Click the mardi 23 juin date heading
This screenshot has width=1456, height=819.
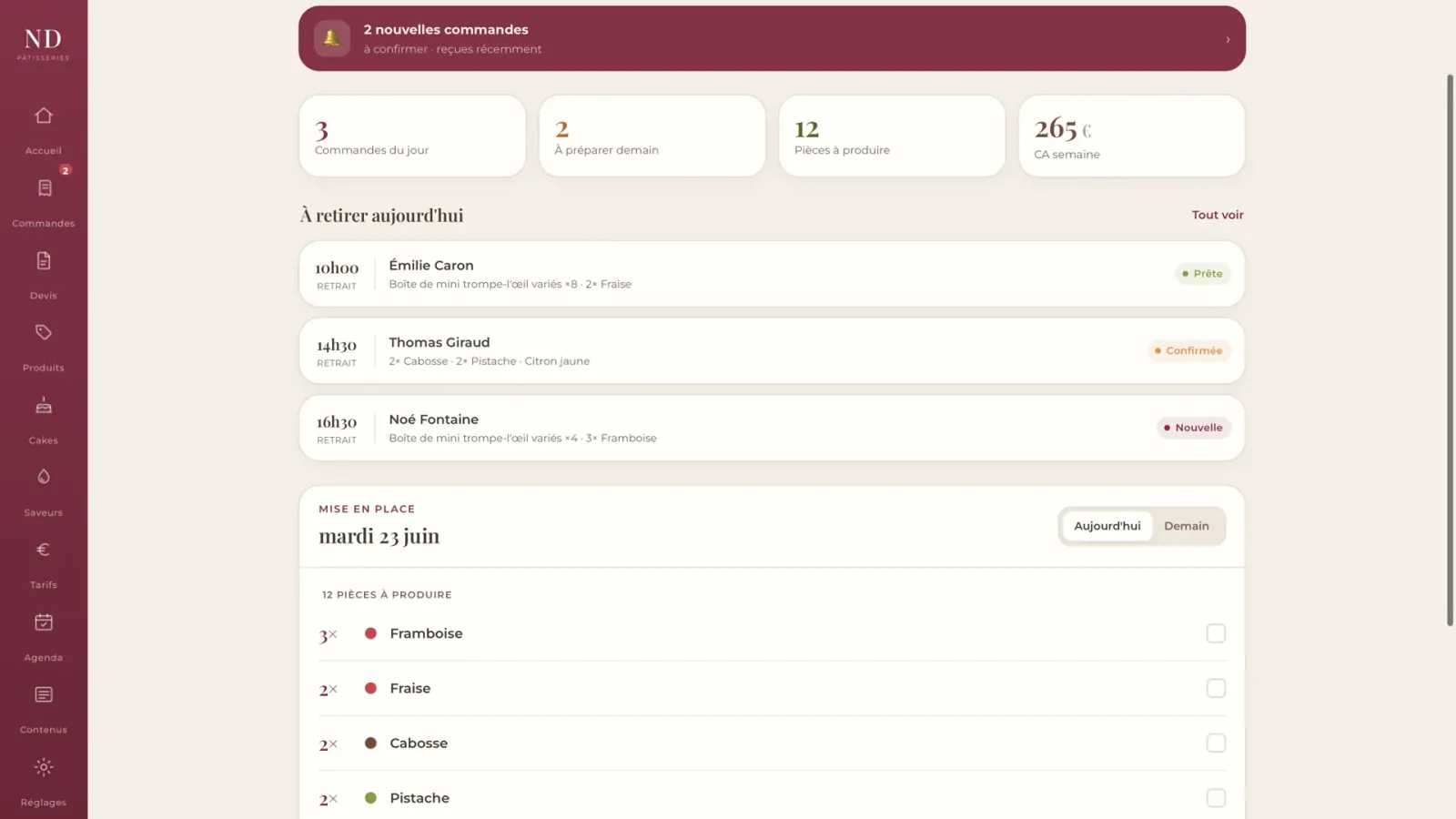(379, 536)
